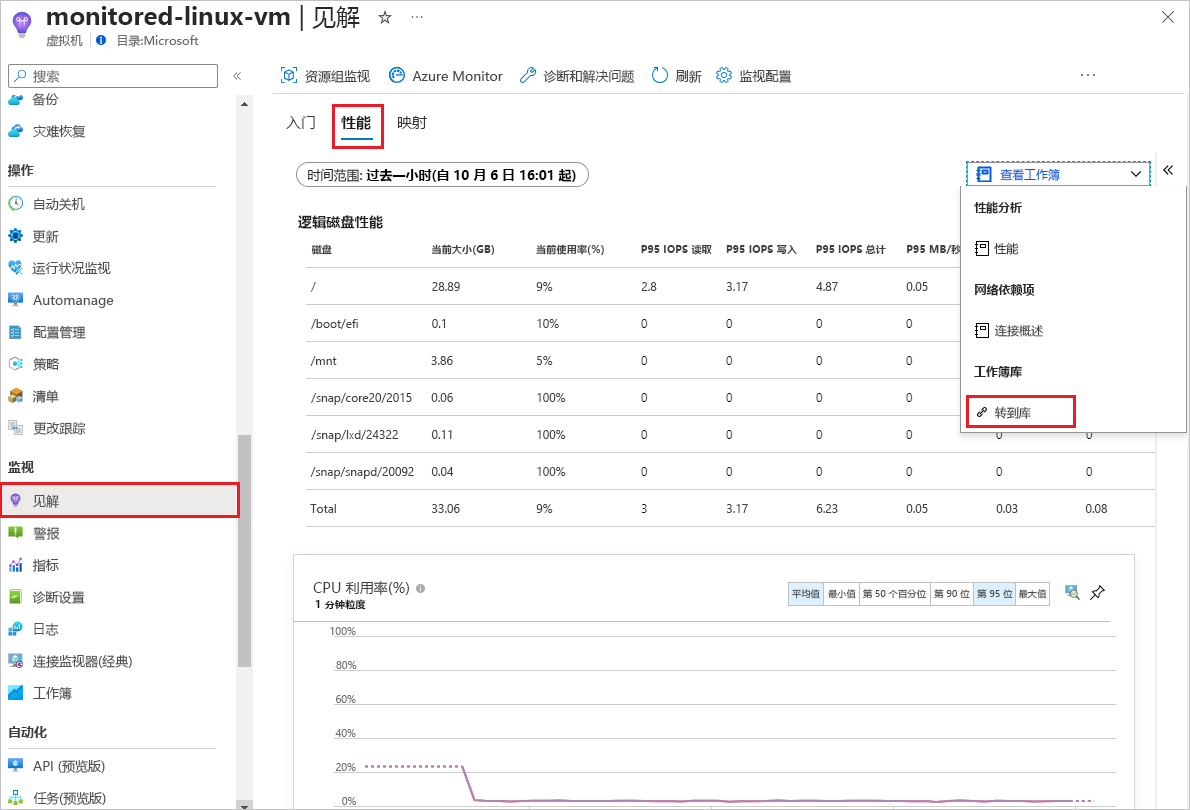Open the ellipsis menu next to the title star
Screen dimensions: 1190x810
click(417, 17)
